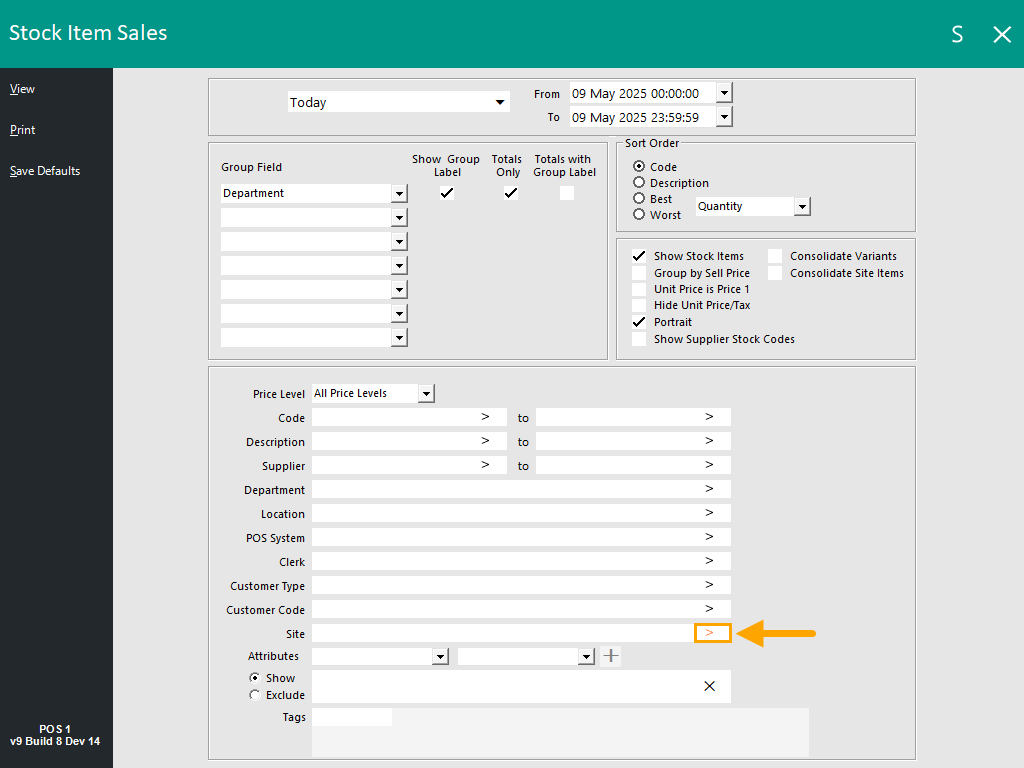Screen dimensions: 1024x768
Task: Clear attributes list with X icon
Action: 709,686
